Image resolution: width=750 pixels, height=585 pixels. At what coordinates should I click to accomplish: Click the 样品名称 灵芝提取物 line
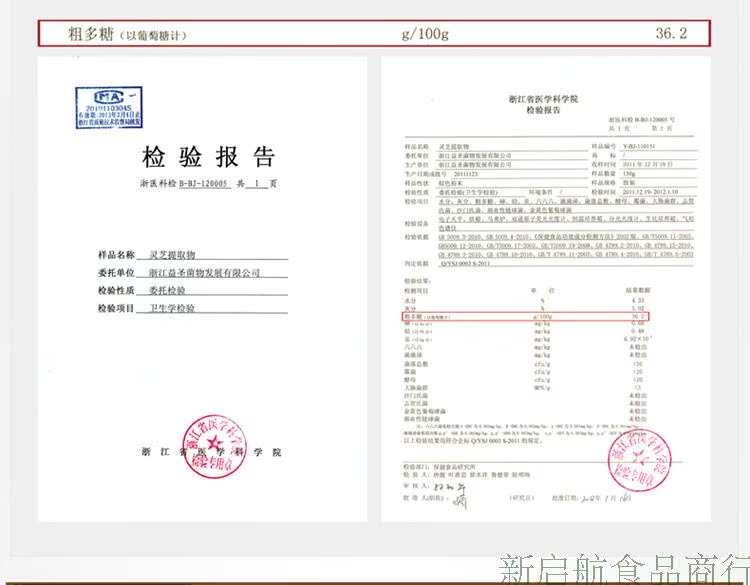pos(193,254)
